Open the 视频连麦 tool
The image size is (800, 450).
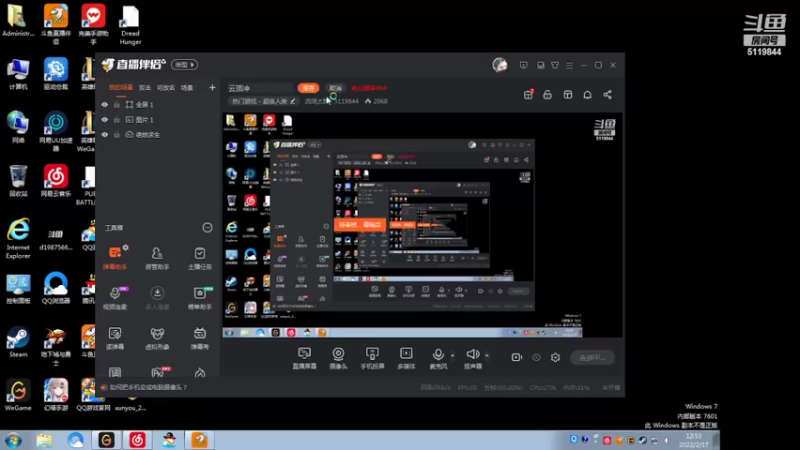(115, 297)
